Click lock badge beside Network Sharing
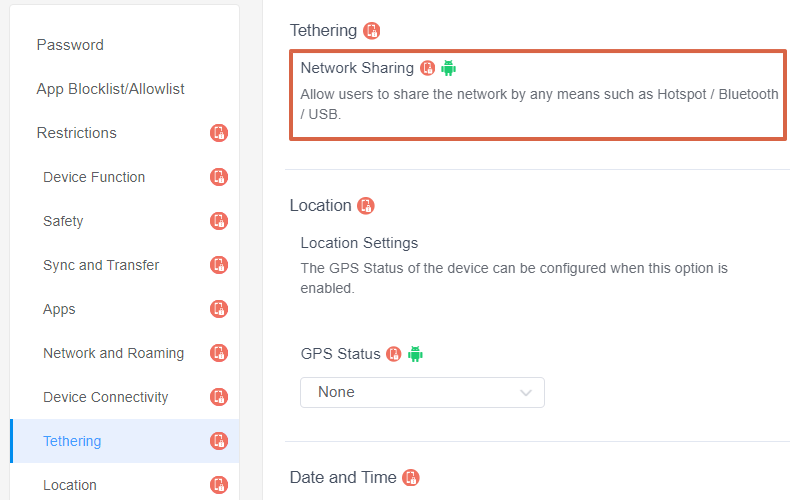 coord(427,68)
